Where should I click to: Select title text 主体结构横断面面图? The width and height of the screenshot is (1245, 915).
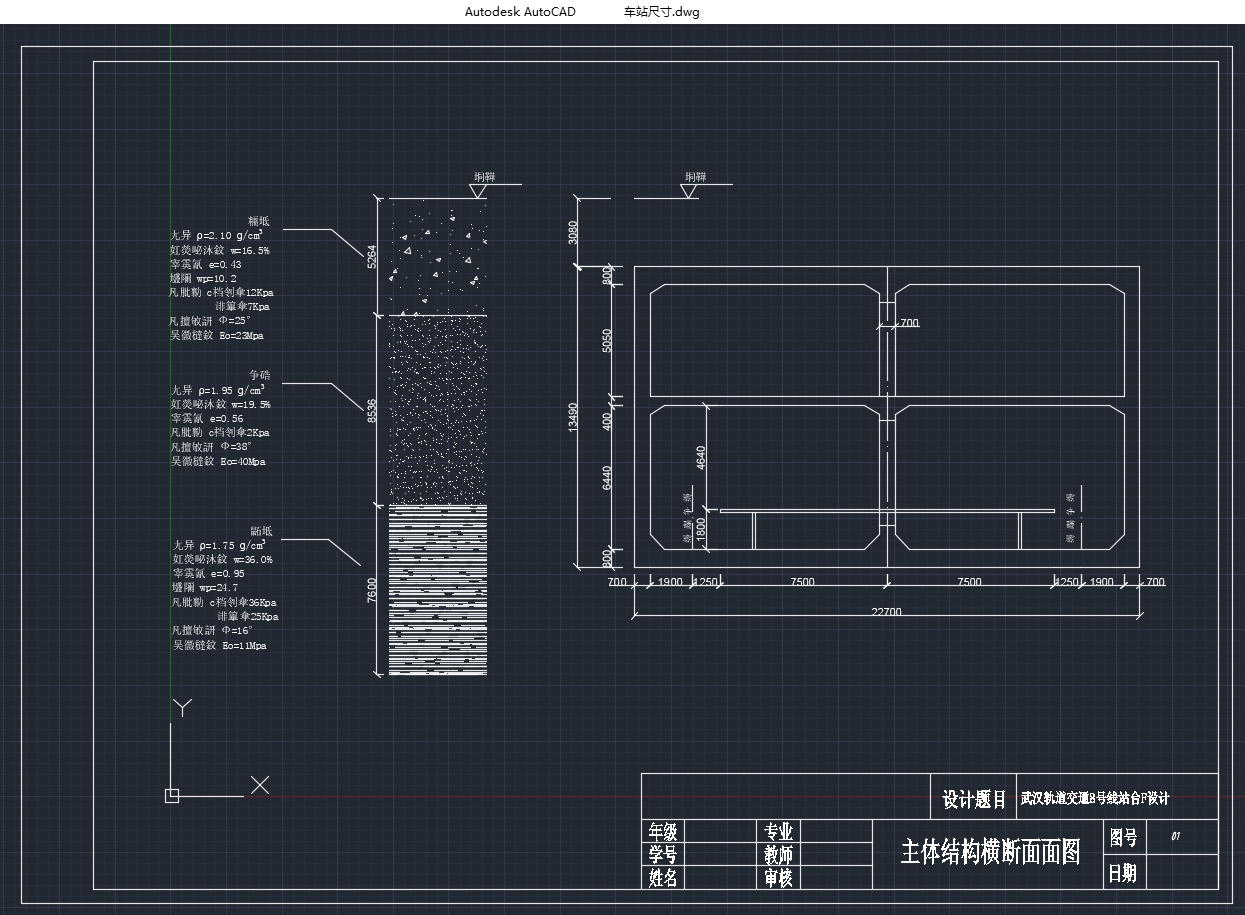990,852
